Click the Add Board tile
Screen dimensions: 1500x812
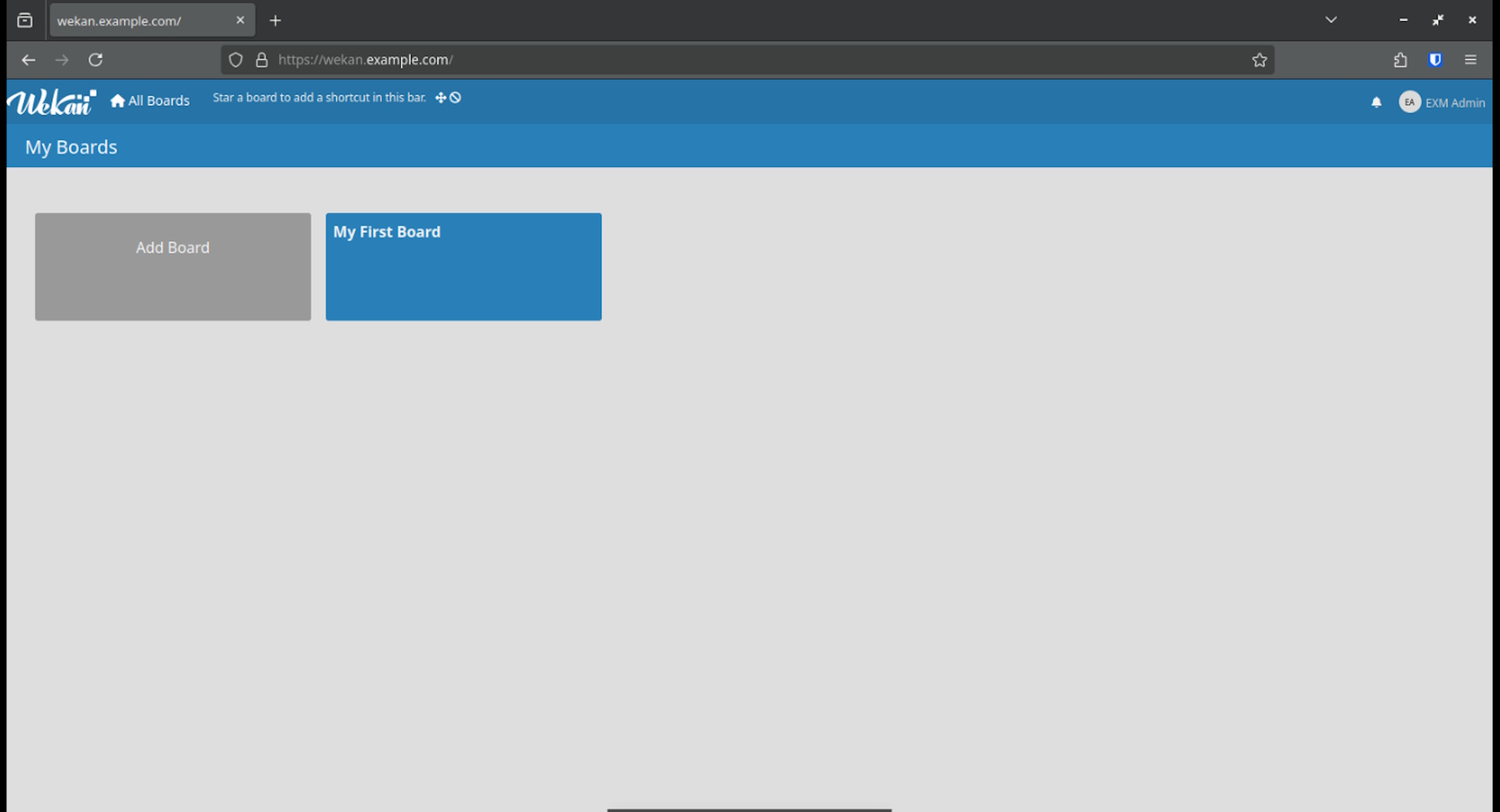(173, 266)
